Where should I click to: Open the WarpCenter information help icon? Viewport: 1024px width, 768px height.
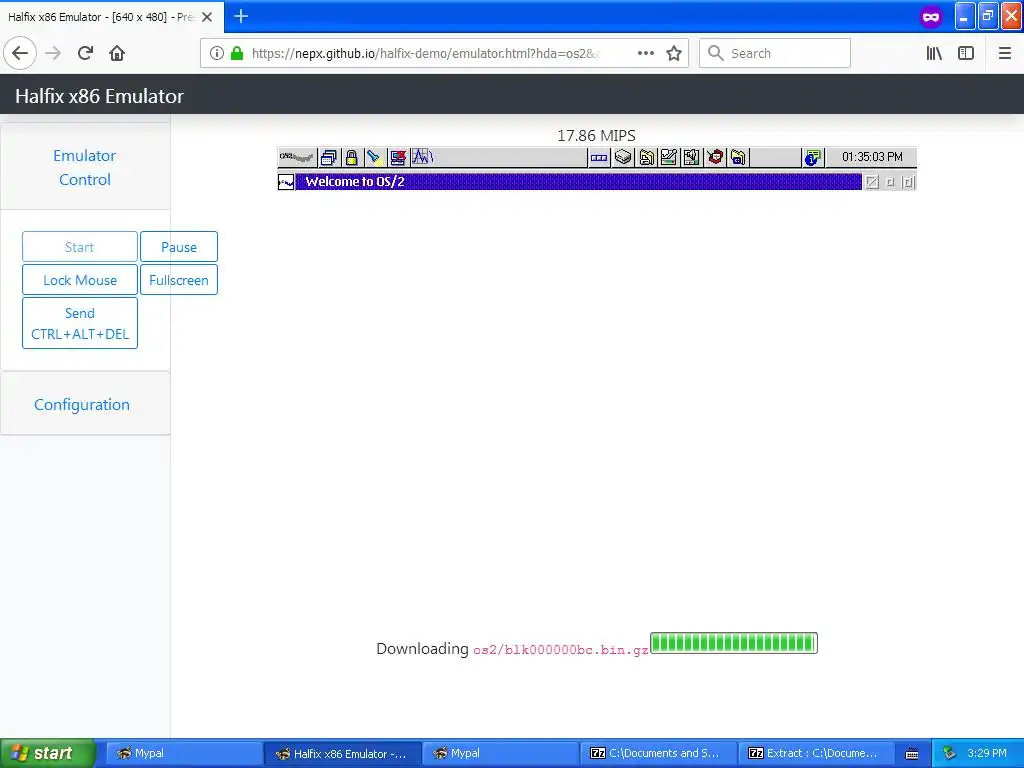[812, 157]
